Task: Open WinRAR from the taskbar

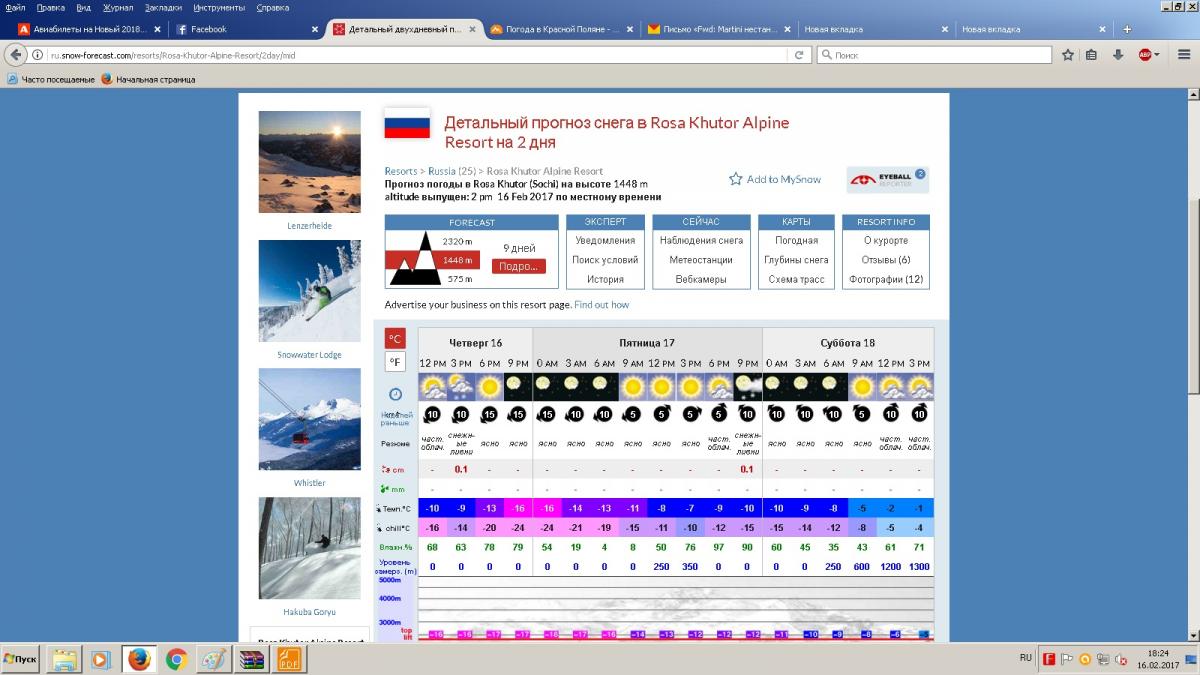Action: pos(250,658)
